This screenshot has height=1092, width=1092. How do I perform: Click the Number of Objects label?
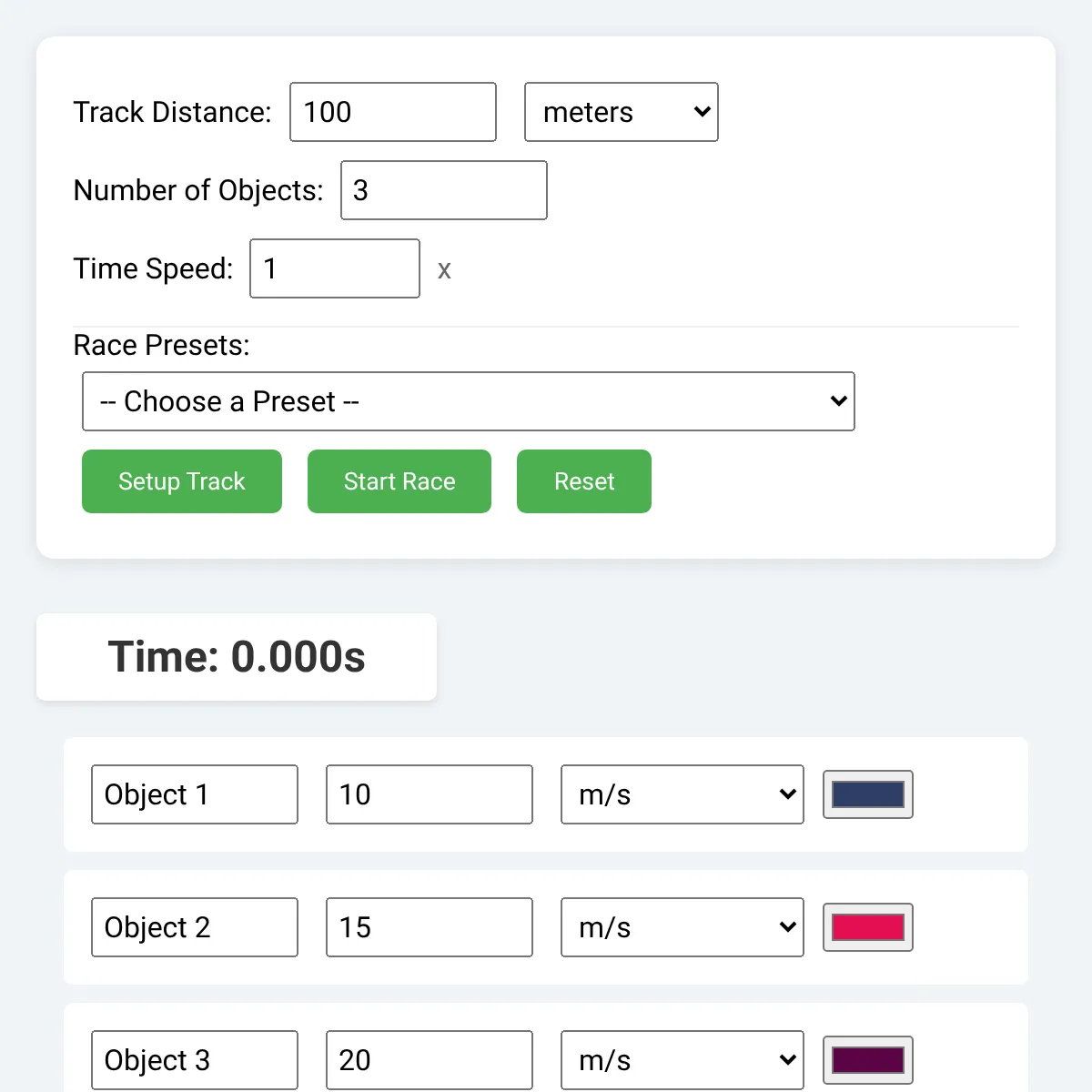pos(198,190)
